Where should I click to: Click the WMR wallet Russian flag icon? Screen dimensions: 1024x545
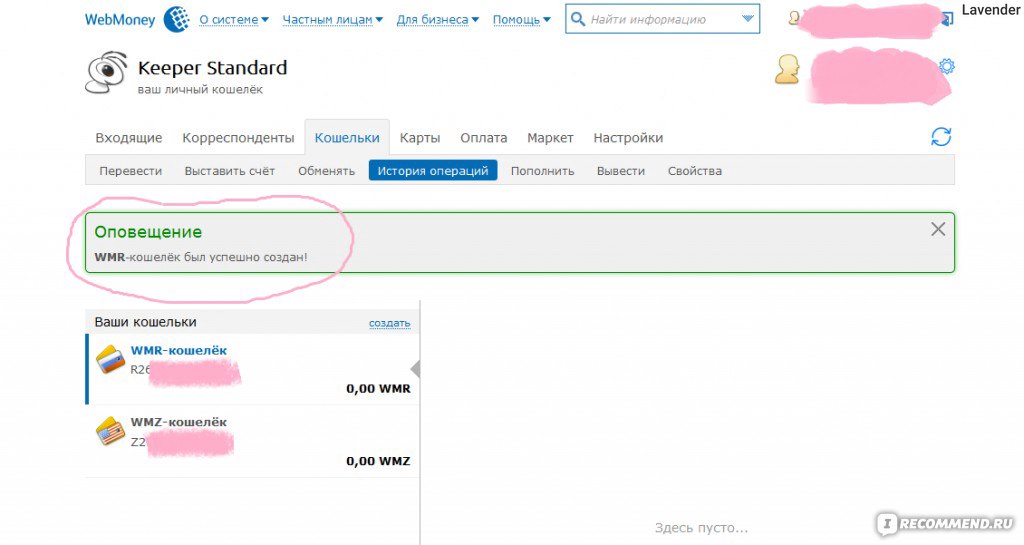point(111,359)
